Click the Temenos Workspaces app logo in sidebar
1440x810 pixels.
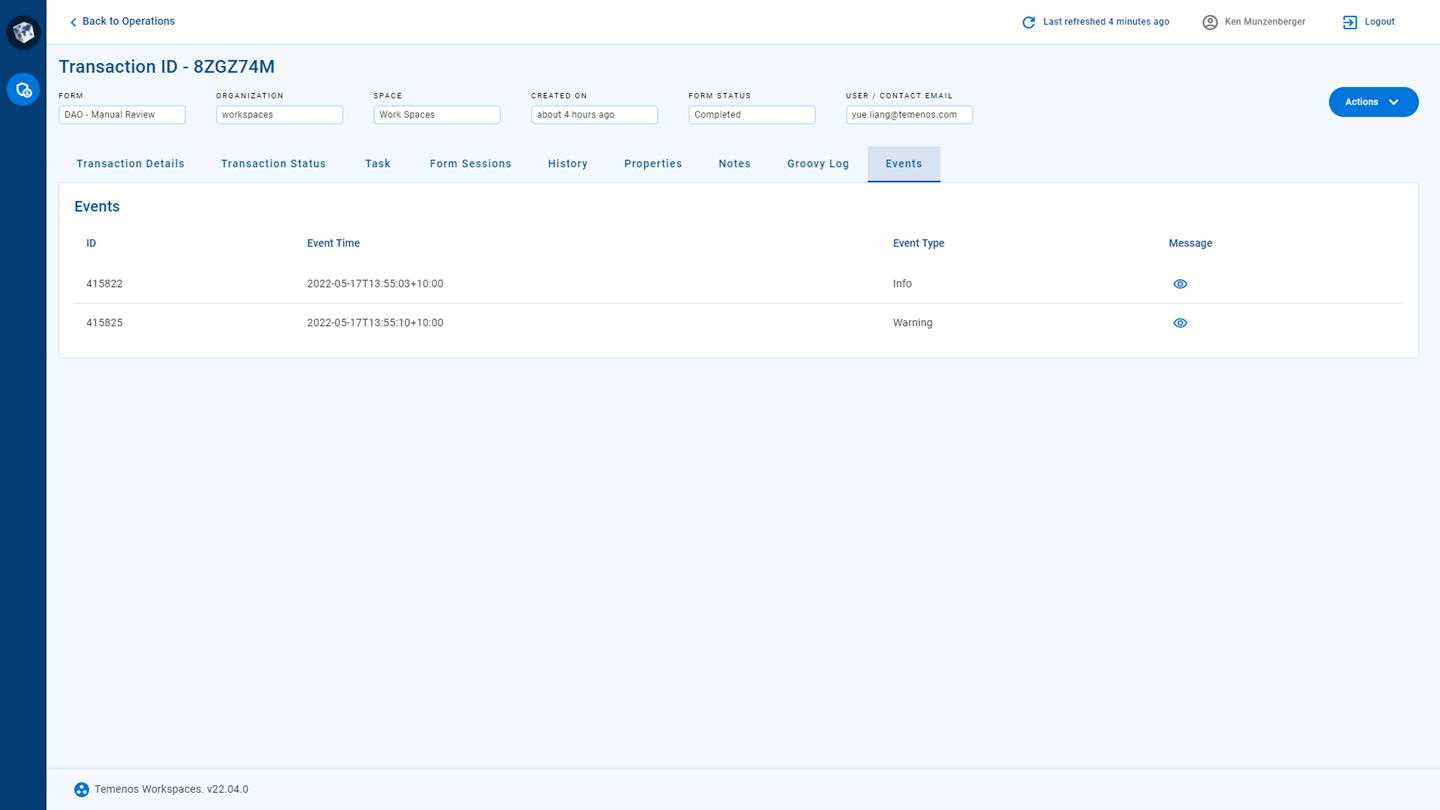tap(22, 31)
